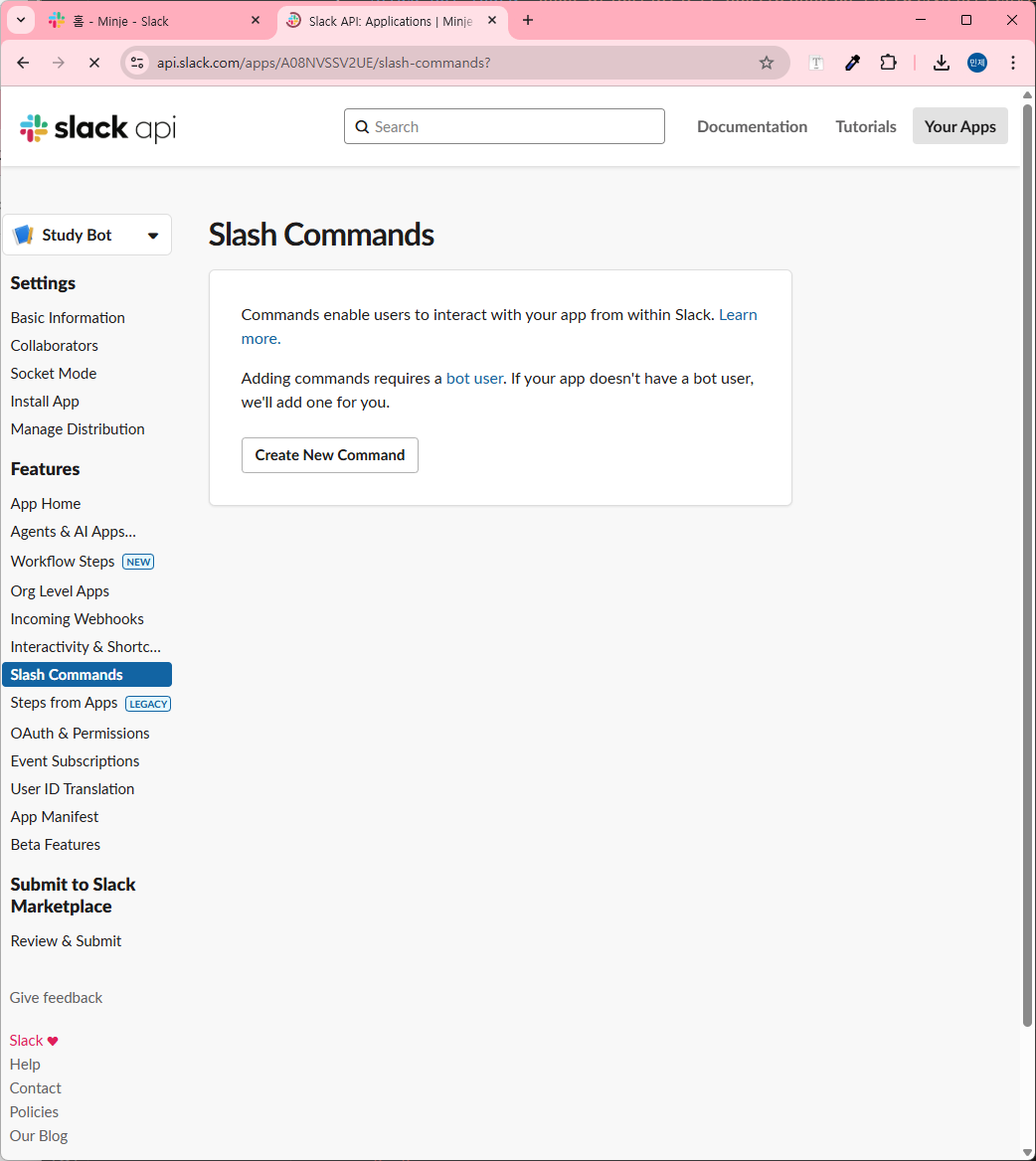Click the Slack API logo
Viewport: 1036px width, 1161px height.
[97, 127]
